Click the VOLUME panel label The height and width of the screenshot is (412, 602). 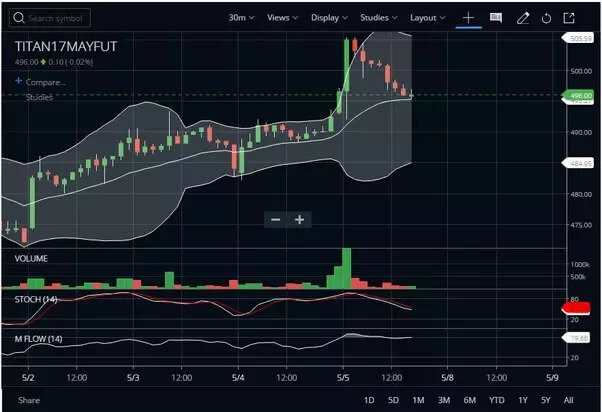pos(31,258)
